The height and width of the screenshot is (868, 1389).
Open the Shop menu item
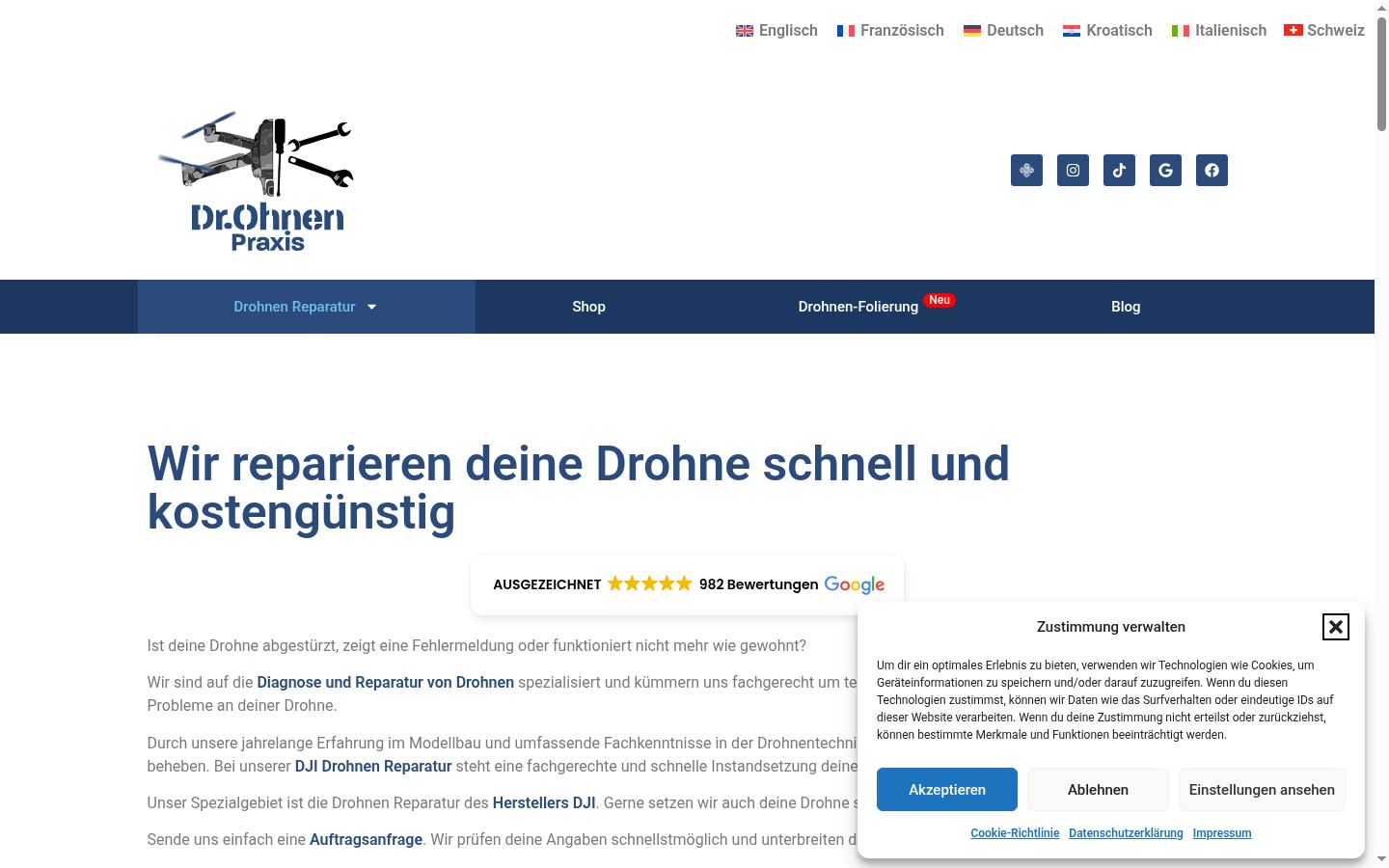[588, 307]
